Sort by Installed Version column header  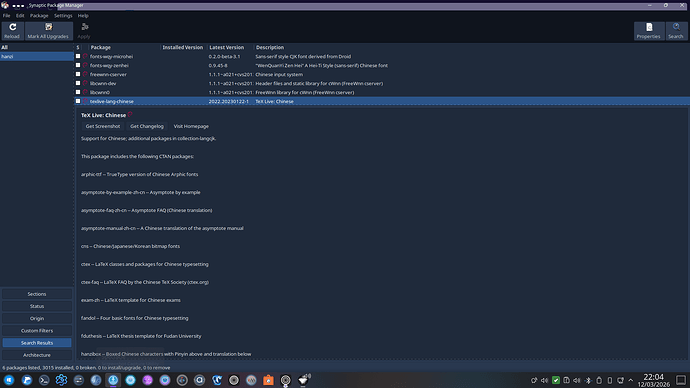pyautogui.click(x=183, y=48)
